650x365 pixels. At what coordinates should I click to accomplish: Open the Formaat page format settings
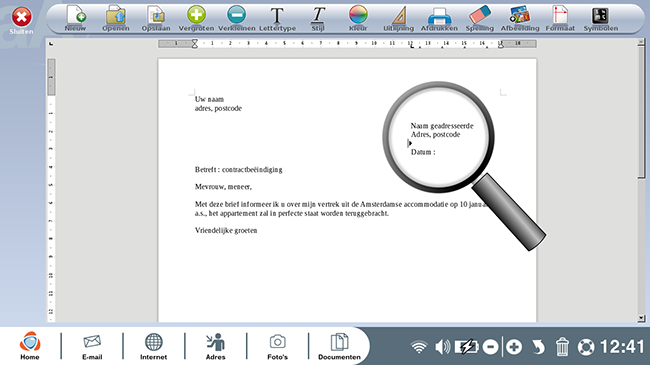[x=560, y=18]
